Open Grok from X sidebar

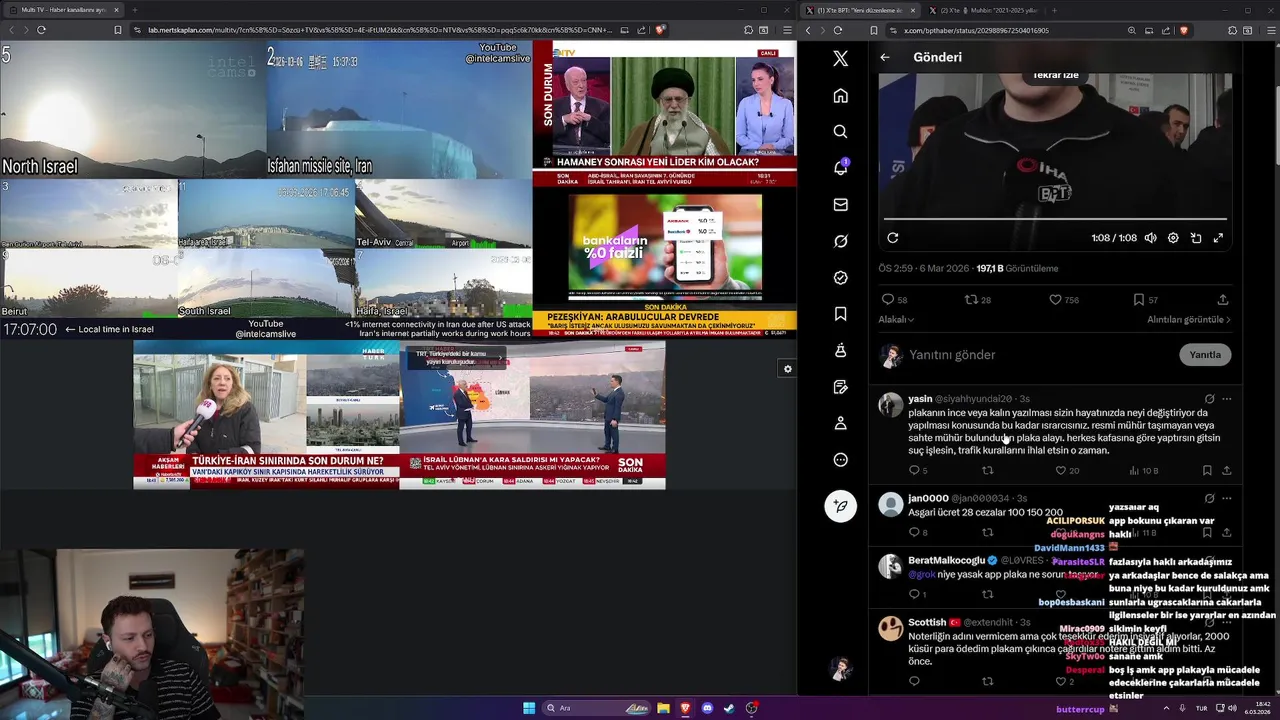[x=840, y=241]
